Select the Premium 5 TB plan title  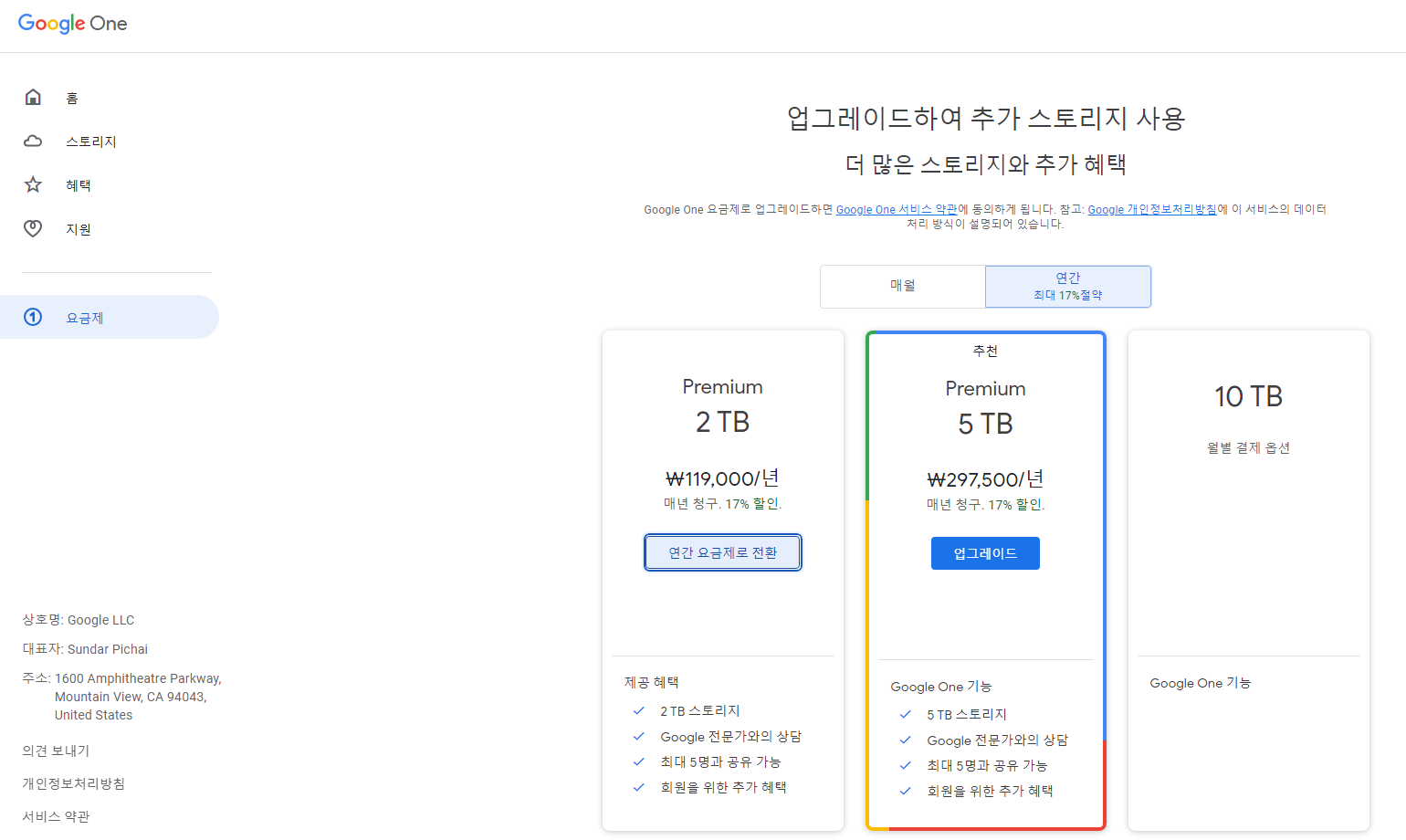click(x=986, y=407)
